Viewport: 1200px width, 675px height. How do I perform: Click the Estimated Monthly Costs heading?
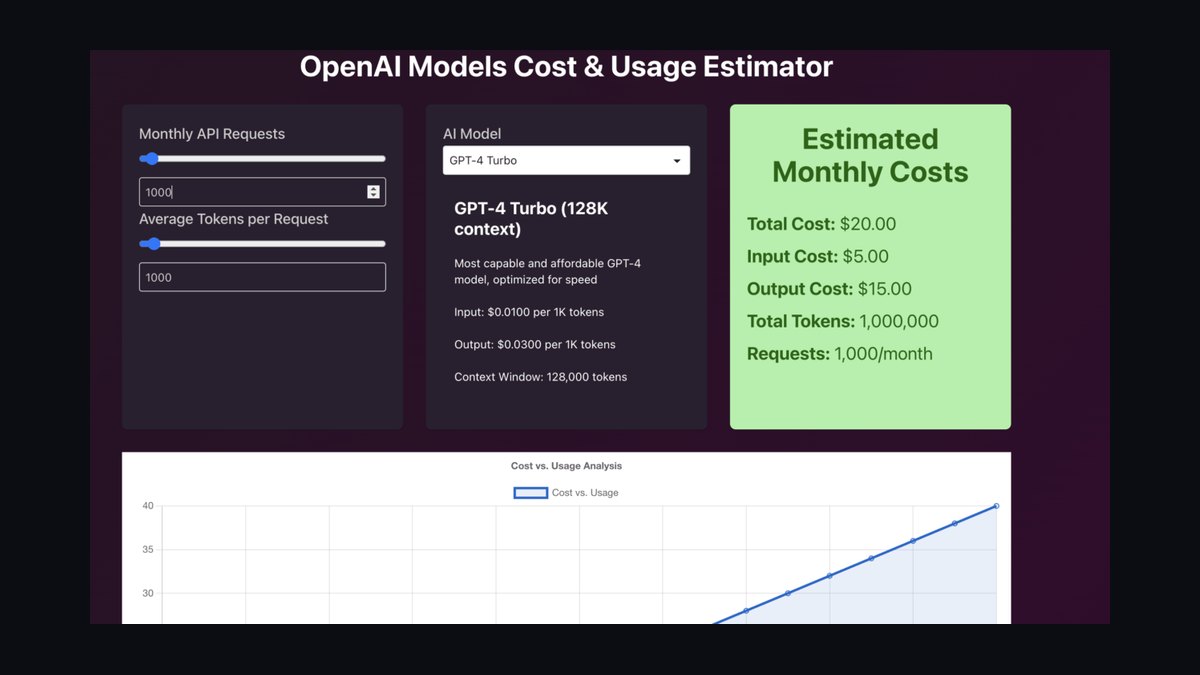pos(870,155)
